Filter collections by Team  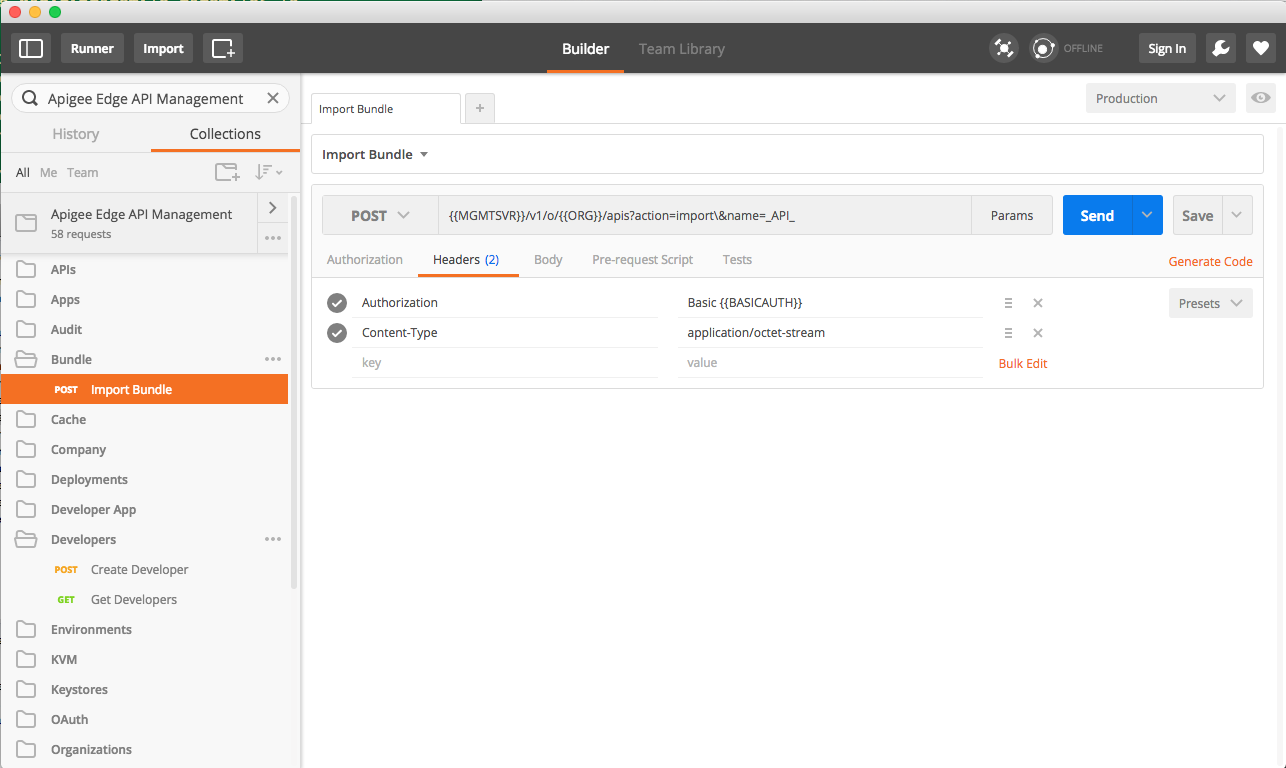click(82, 172)
